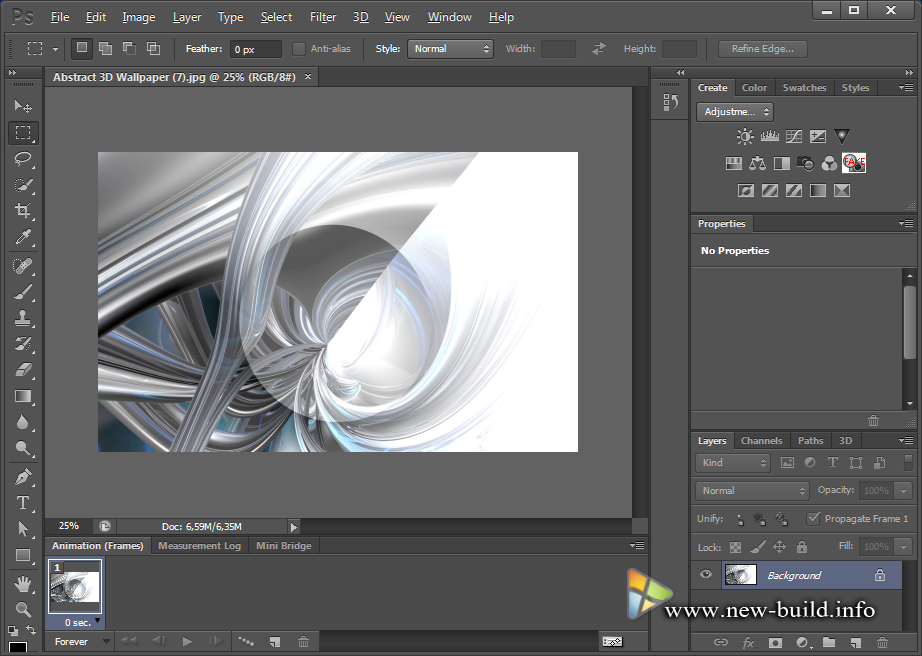Select the Lasso tool
The width and height of the screenshot is (922, 656).
tap(23, 159)
